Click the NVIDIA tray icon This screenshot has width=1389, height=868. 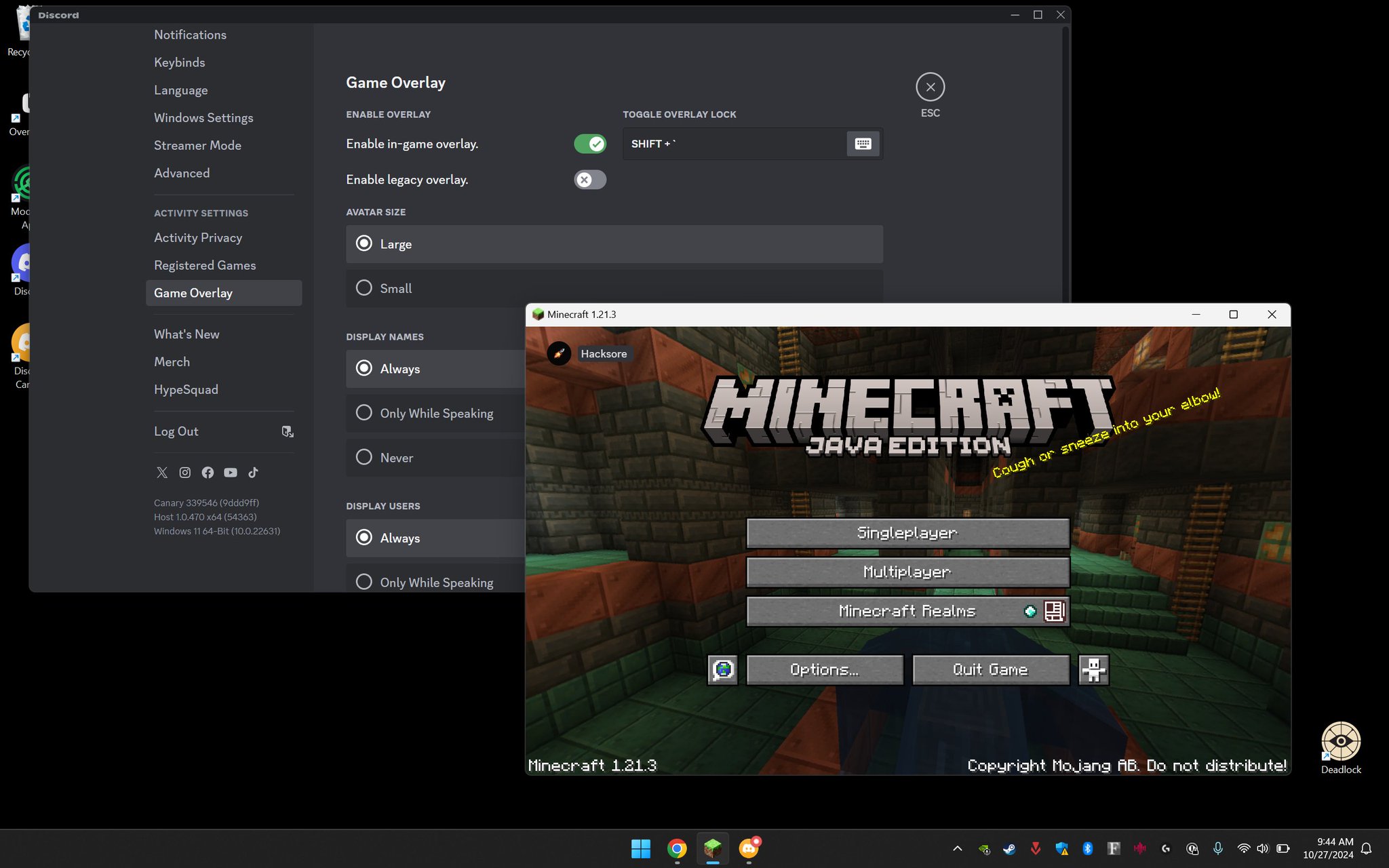click(x=984, y=849)
